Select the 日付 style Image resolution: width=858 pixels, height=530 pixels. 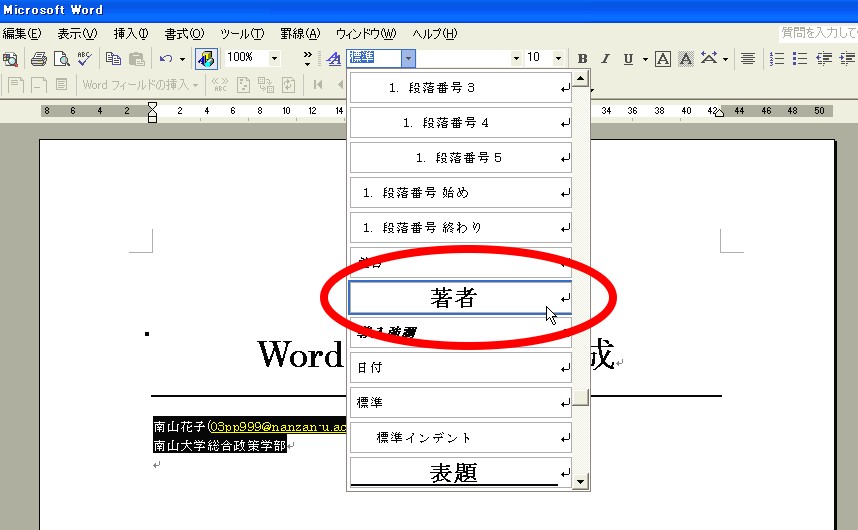[x=461, y=368]
